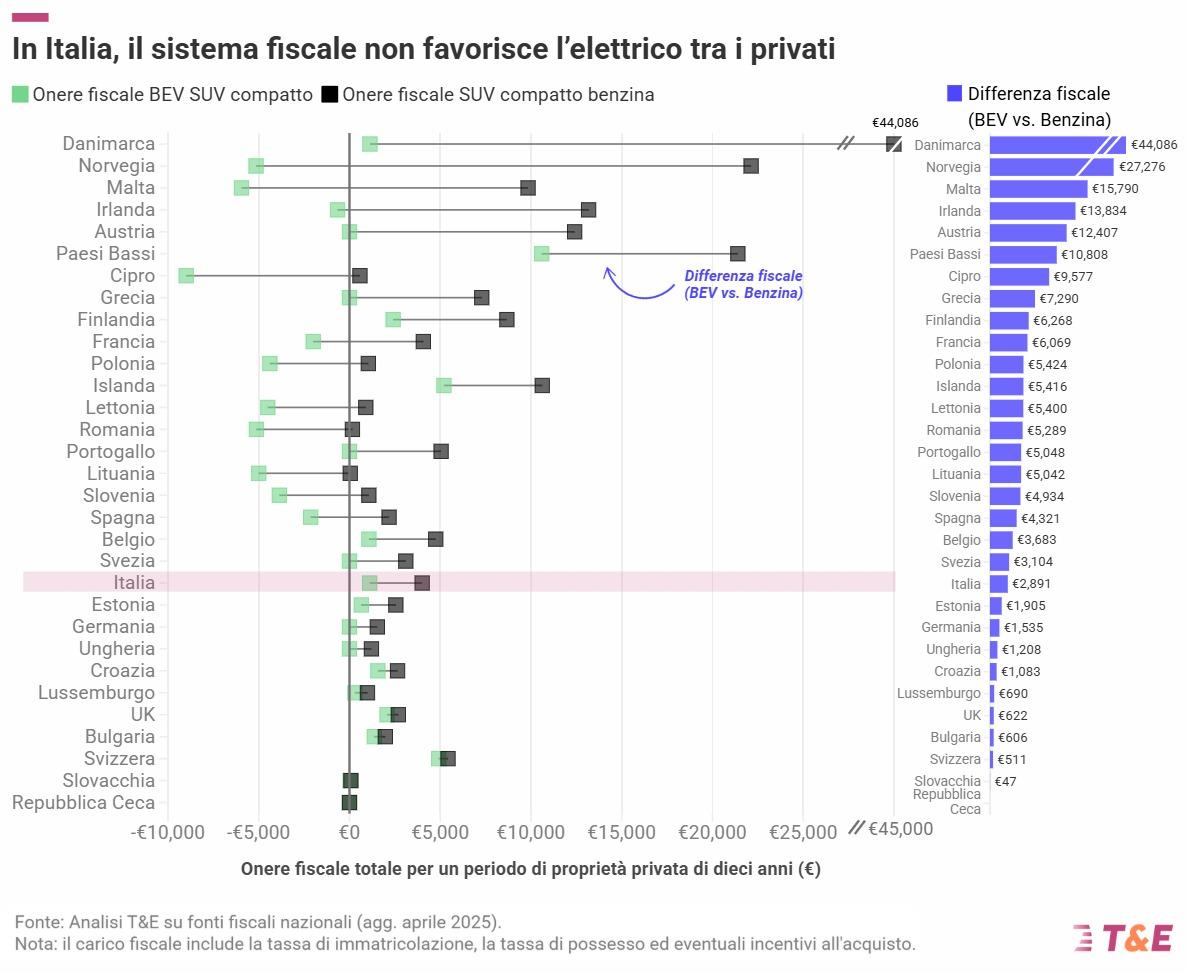Screen dimensions: 1186x973
Task: Click Paesi Bassi green BEV marker
Action: click(542, 253)
